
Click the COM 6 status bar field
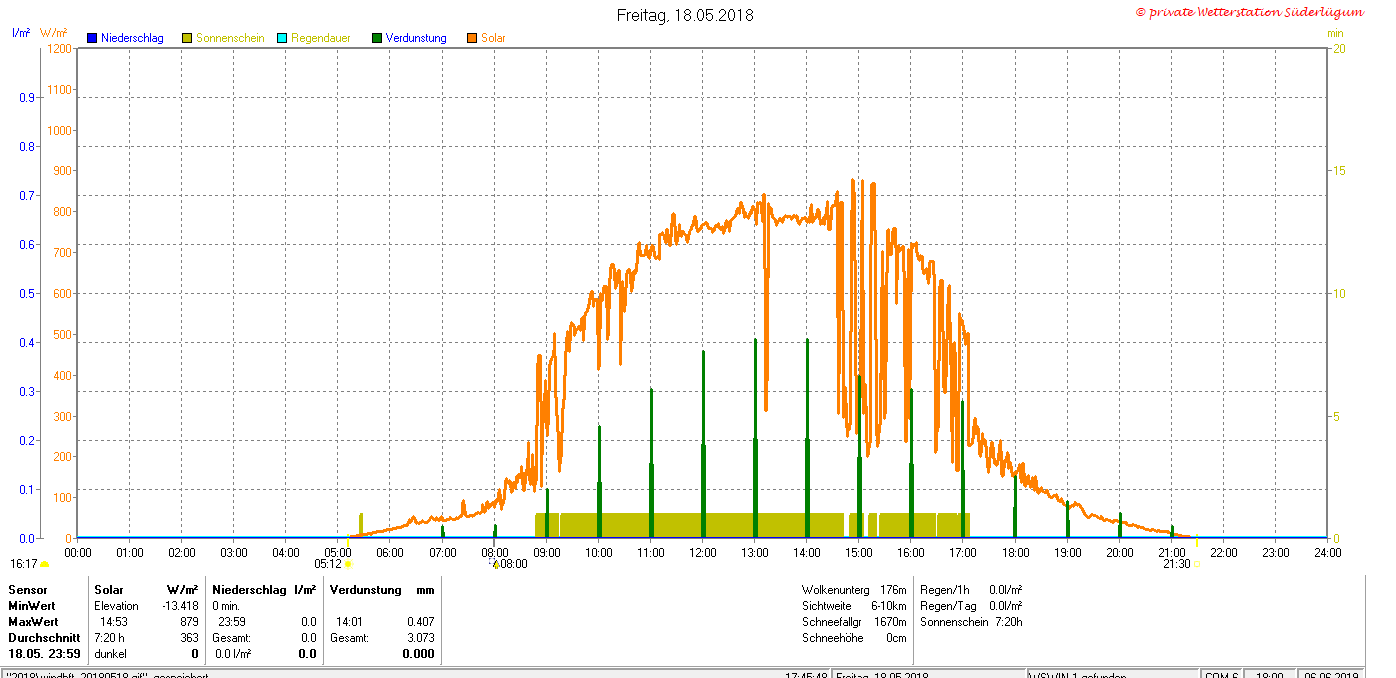[x=1221, y=676]
